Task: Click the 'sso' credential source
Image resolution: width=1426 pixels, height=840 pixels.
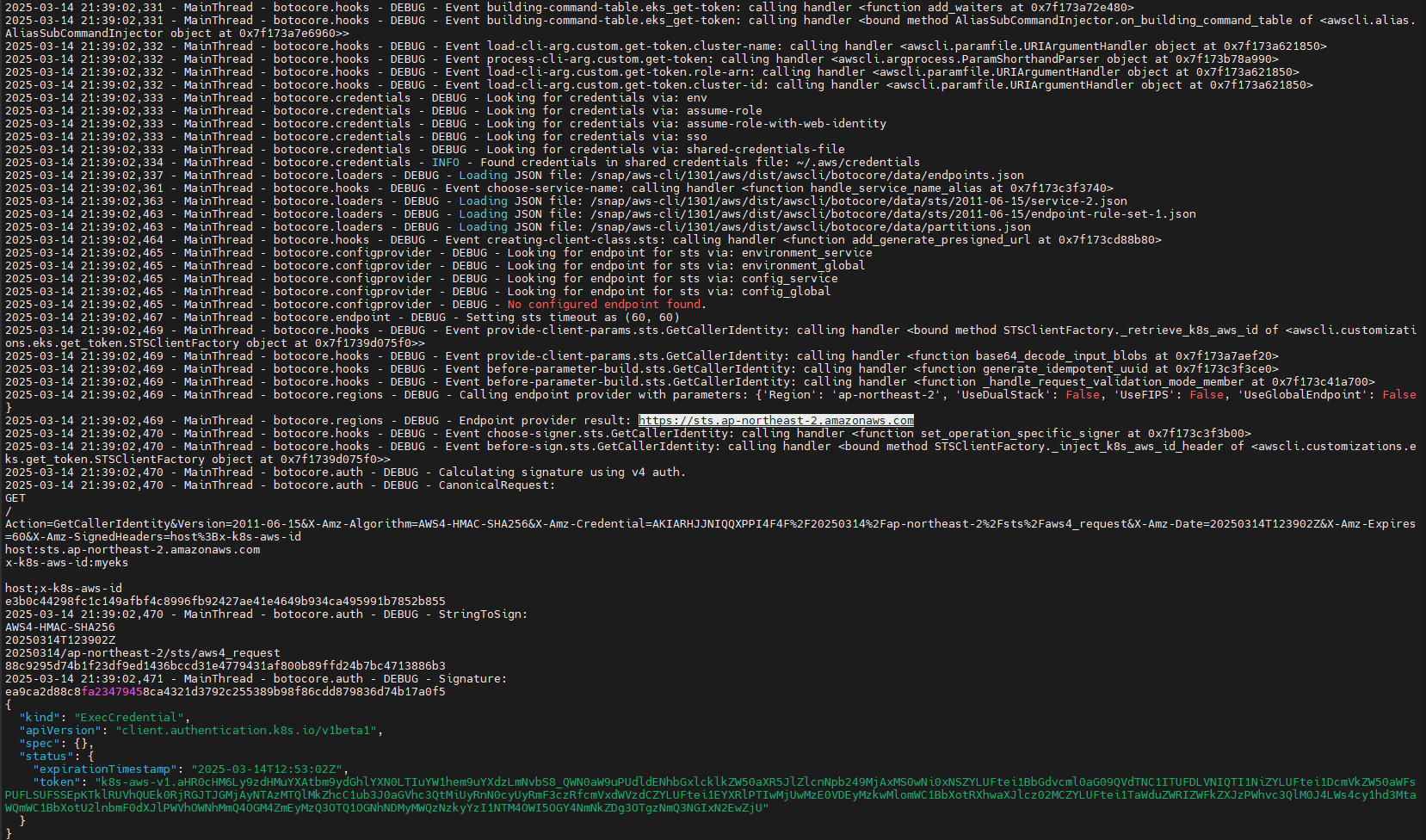Action: (697, 136)
